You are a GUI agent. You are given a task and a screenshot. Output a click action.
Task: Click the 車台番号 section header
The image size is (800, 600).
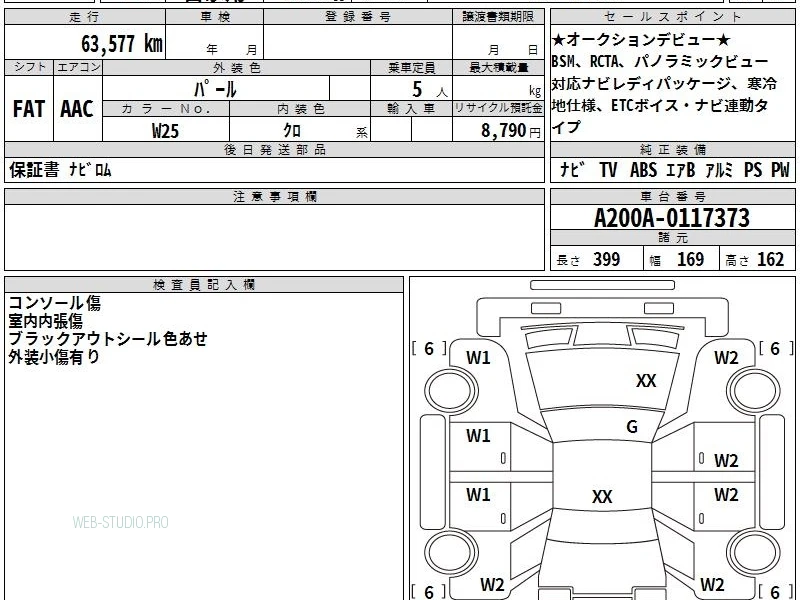click(x=672, y=196)
